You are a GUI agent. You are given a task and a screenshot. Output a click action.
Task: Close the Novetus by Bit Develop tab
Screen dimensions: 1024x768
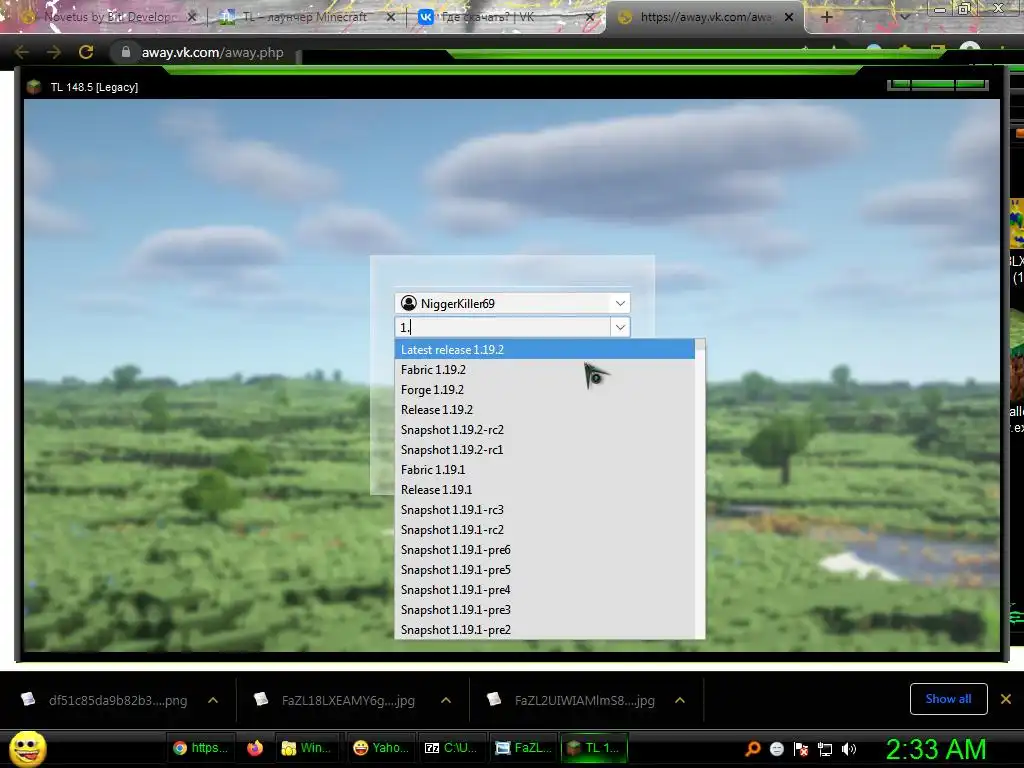(191, 17)
